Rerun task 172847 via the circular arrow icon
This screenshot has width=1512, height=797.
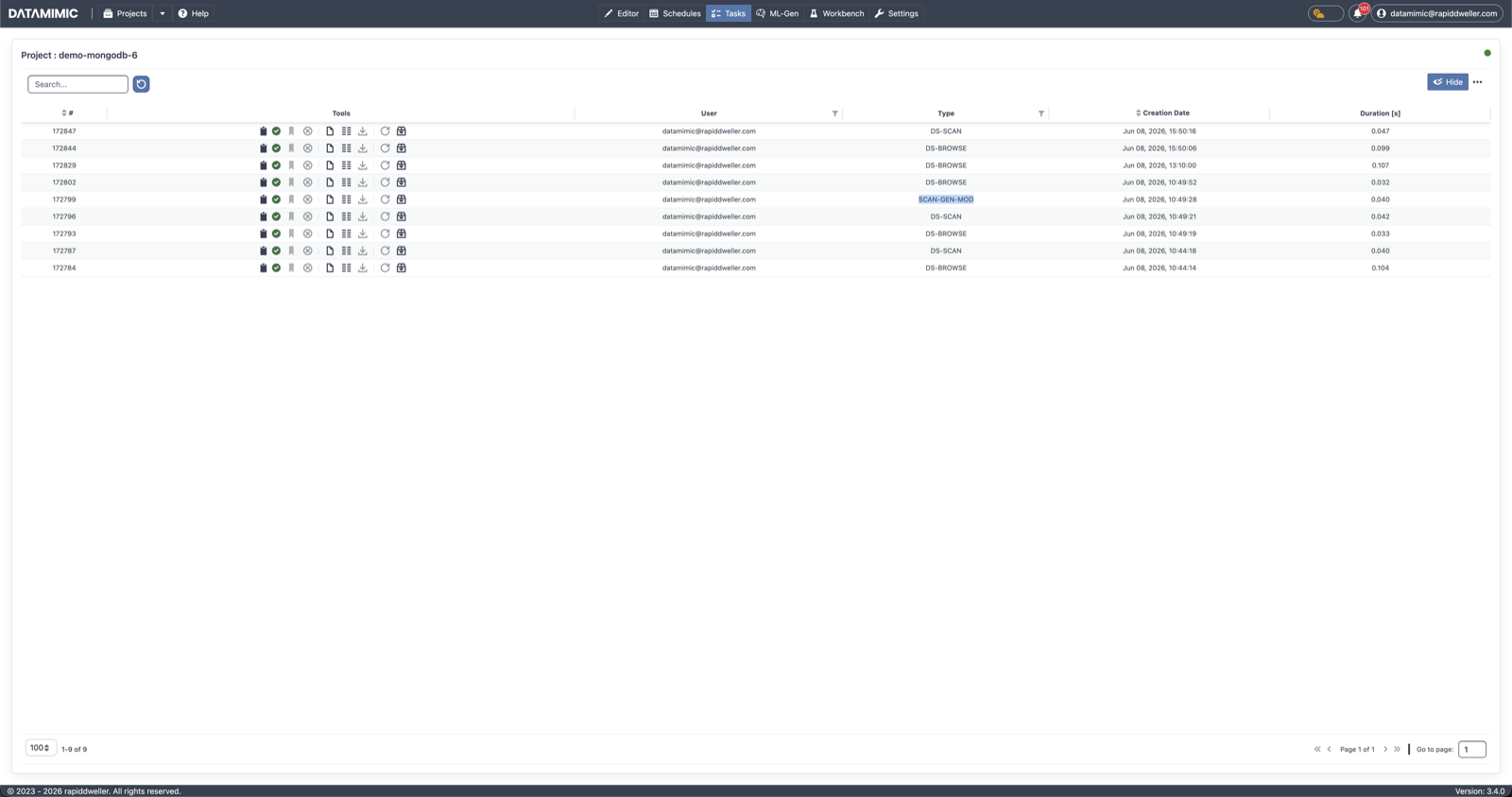click(385, 131)
